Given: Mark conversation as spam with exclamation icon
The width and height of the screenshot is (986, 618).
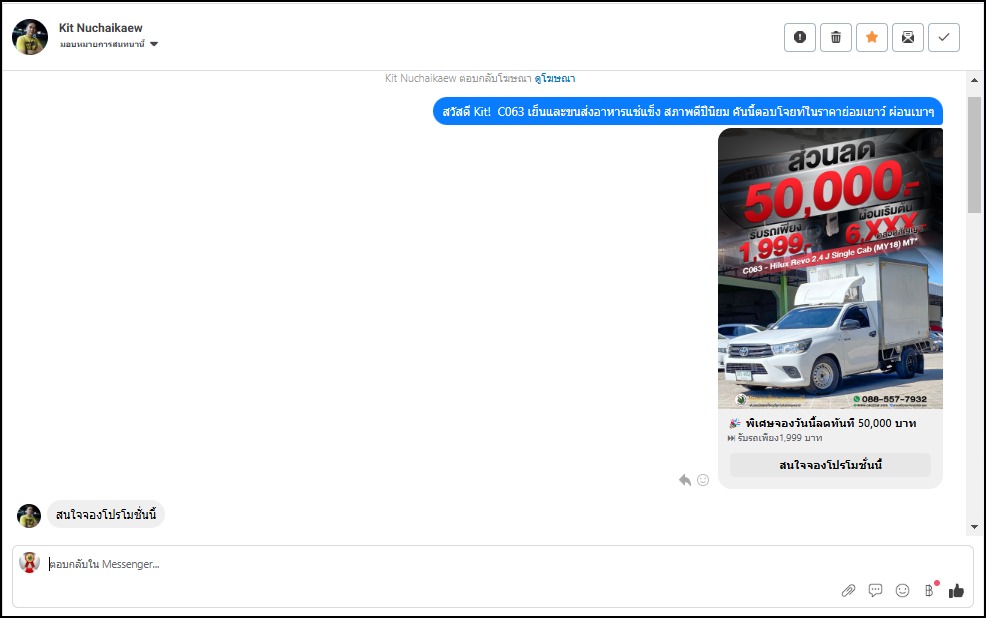Looking at the screenshot, I should pyautogui.click(x=799, y=37).
